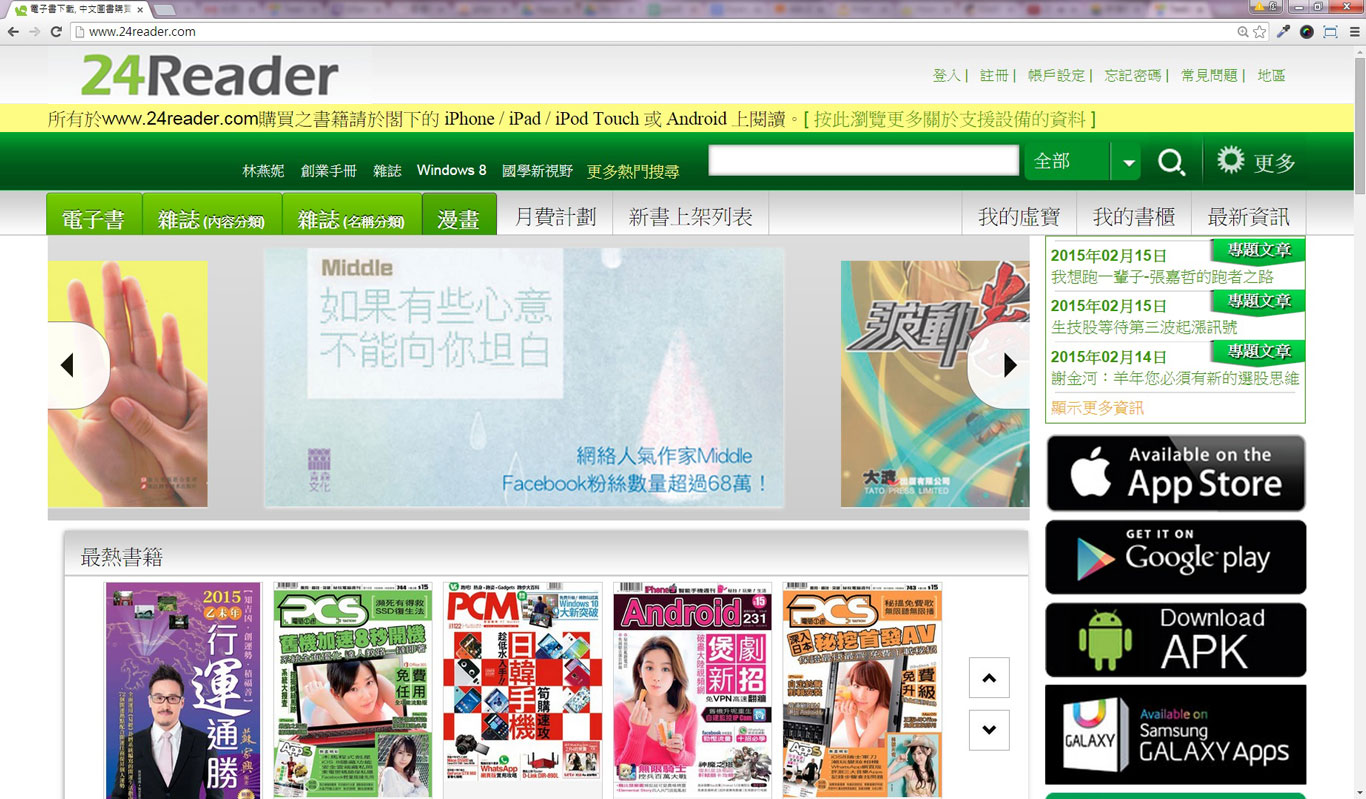The width and height of the screenshot is (1366, 799).
Task: Open the Samsung Galaxy Apps badge
Action: [x=1175, y=735]
